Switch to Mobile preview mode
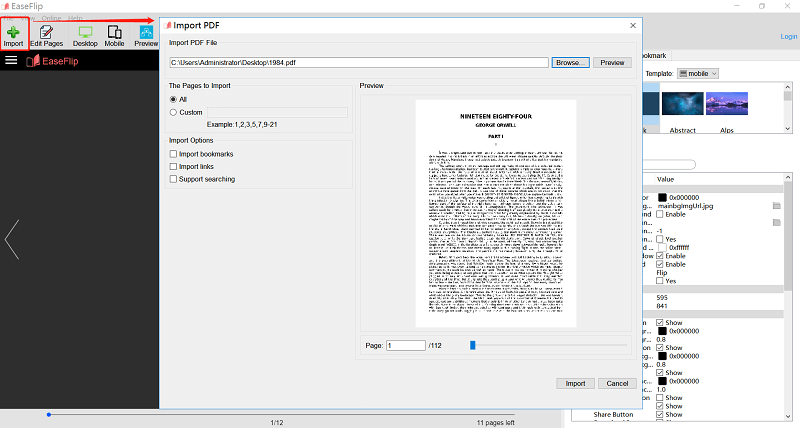 [114, 35]
